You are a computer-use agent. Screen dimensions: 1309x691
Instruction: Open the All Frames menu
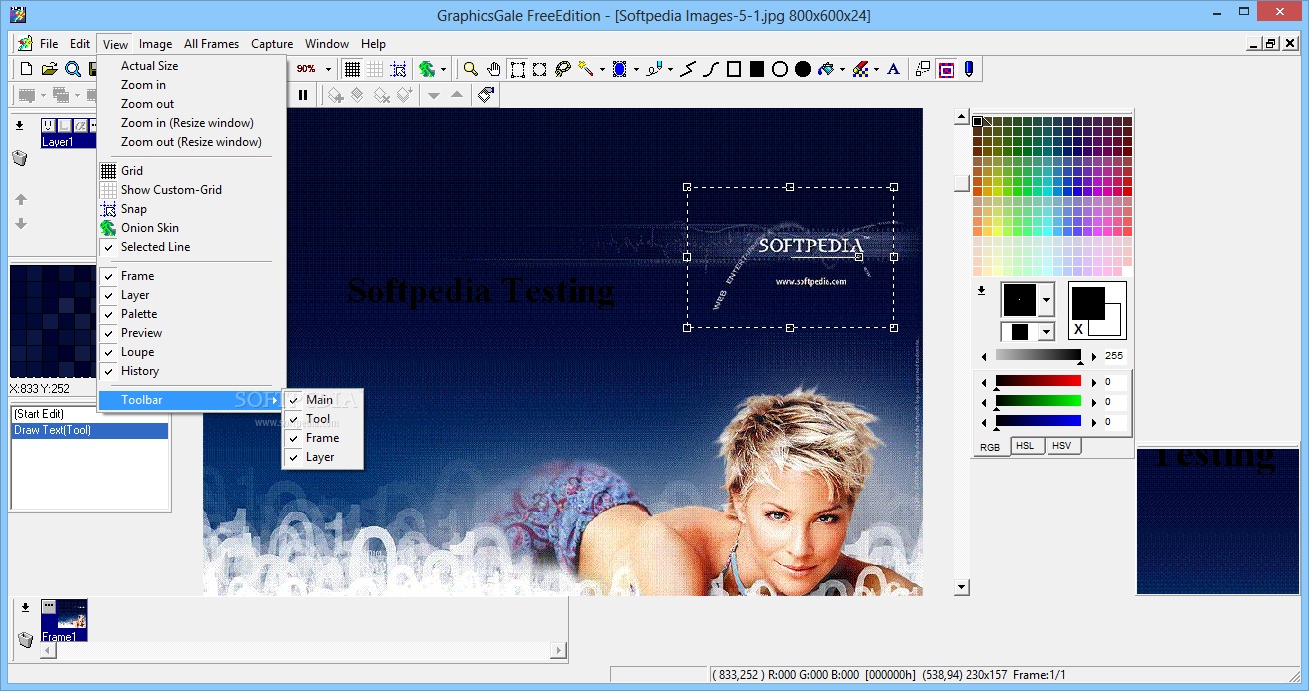[211, 44]
